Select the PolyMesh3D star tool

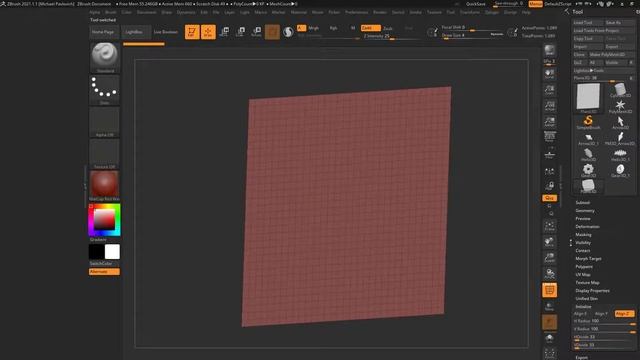(x=620, y=107)
